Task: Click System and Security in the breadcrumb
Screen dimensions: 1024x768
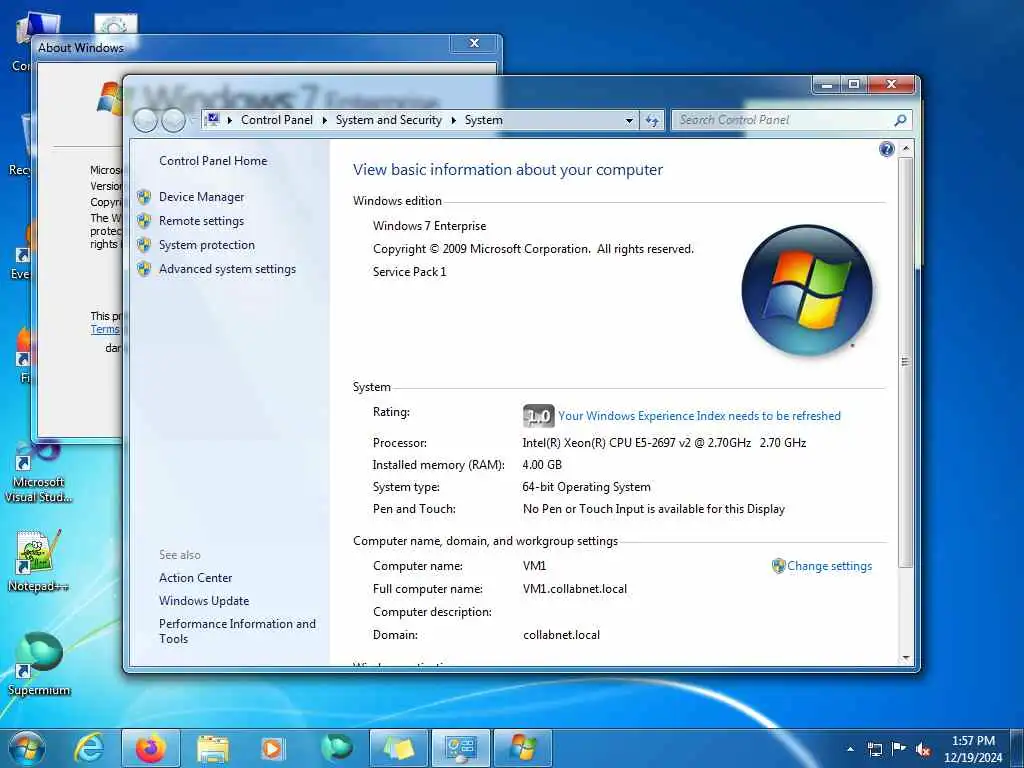Action: 389,120
